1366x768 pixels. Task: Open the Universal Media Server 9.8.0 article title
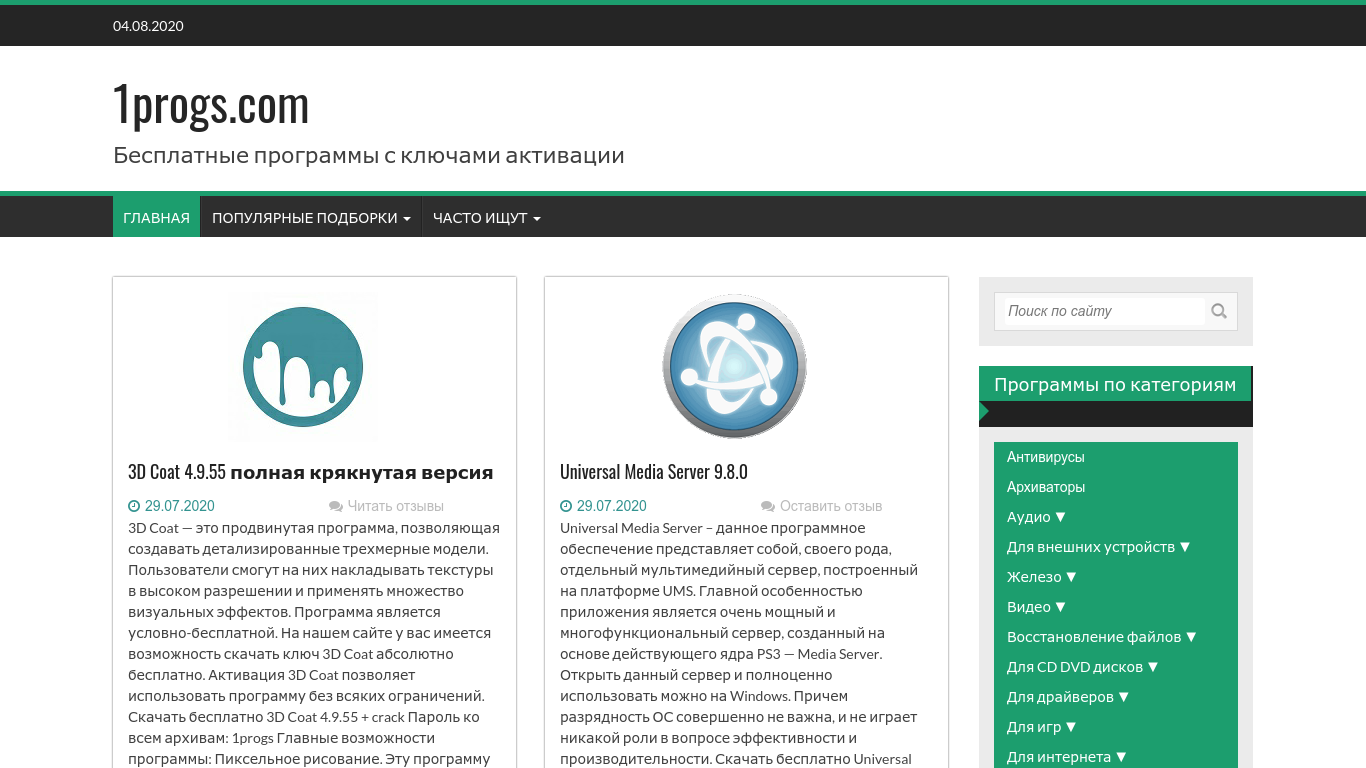coord(654,472)
